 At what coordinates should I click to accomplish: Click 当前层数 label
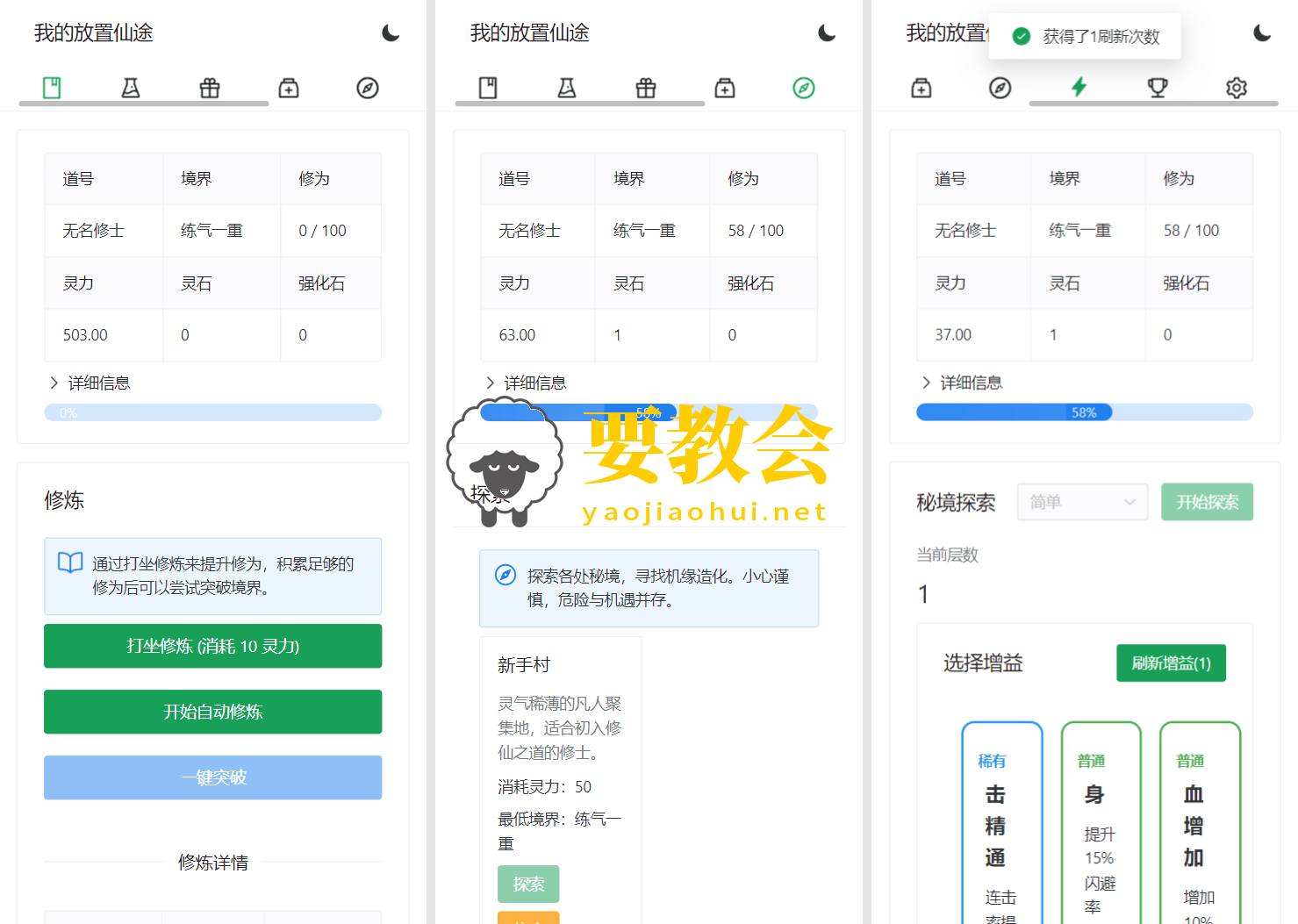point(947,555)
